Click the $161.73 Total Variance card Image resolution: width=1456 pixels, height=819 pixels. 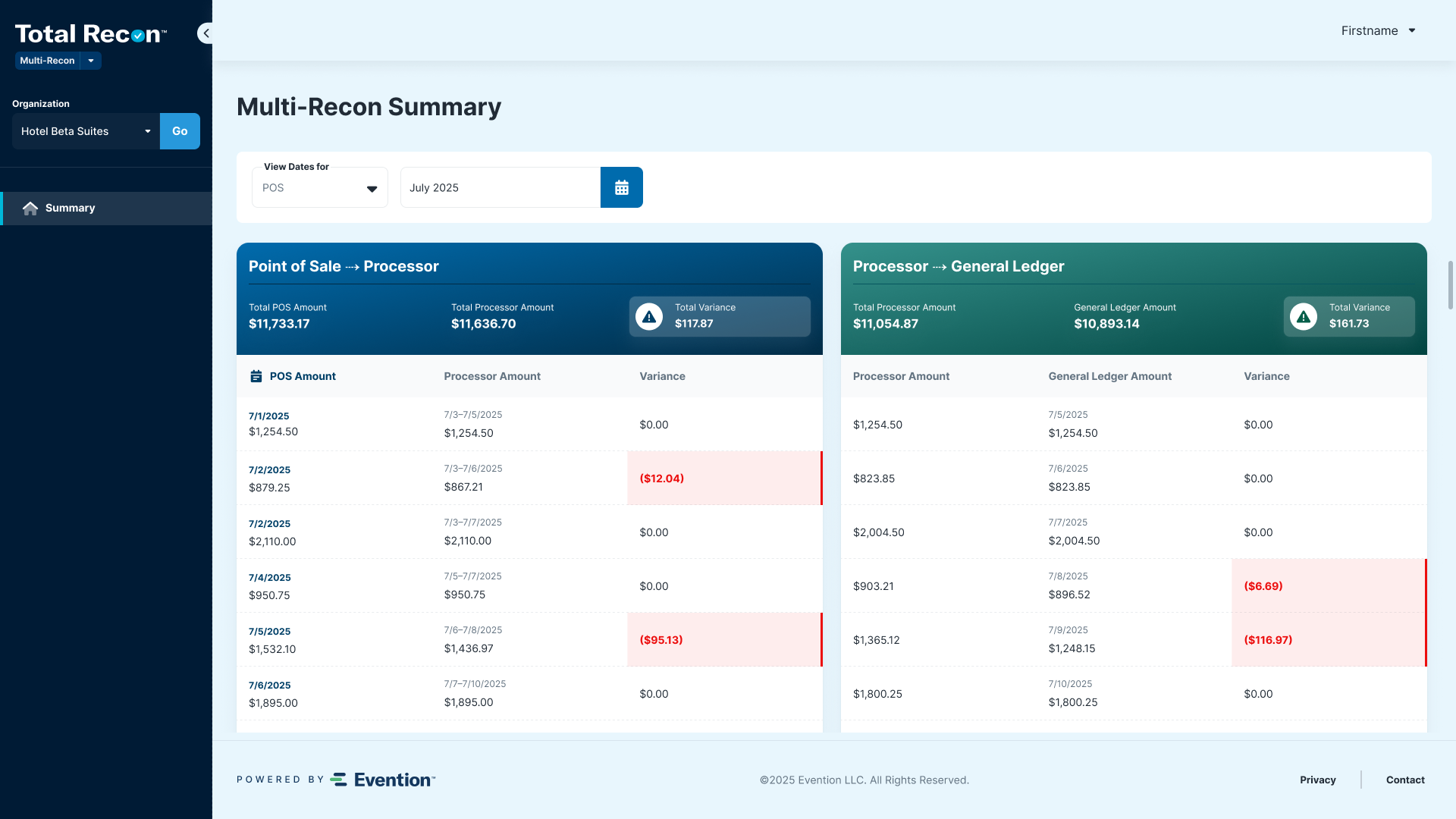click(1349, 316)
